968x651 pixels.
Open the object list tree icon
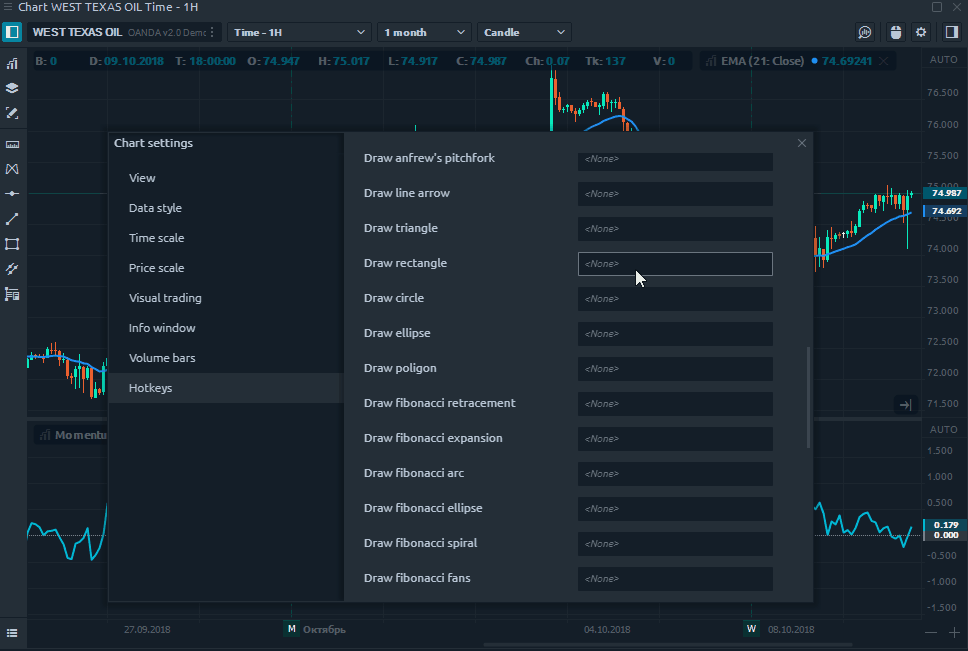pos(12,294)
